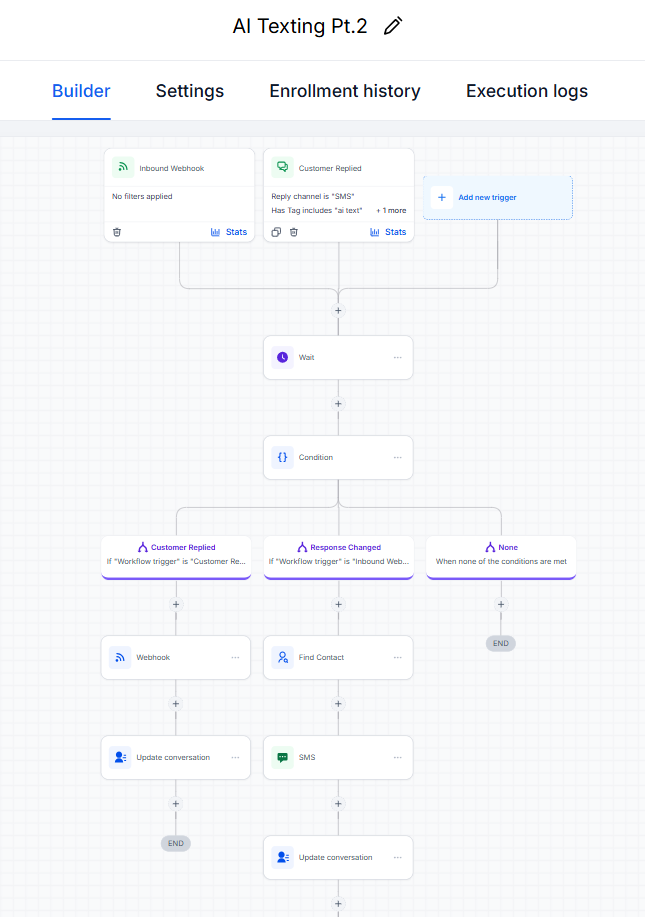This screenshot has height=917, width=645.
Task: Open Stats for Inbound Webhook trigger
Action: [x=229, y=232]
